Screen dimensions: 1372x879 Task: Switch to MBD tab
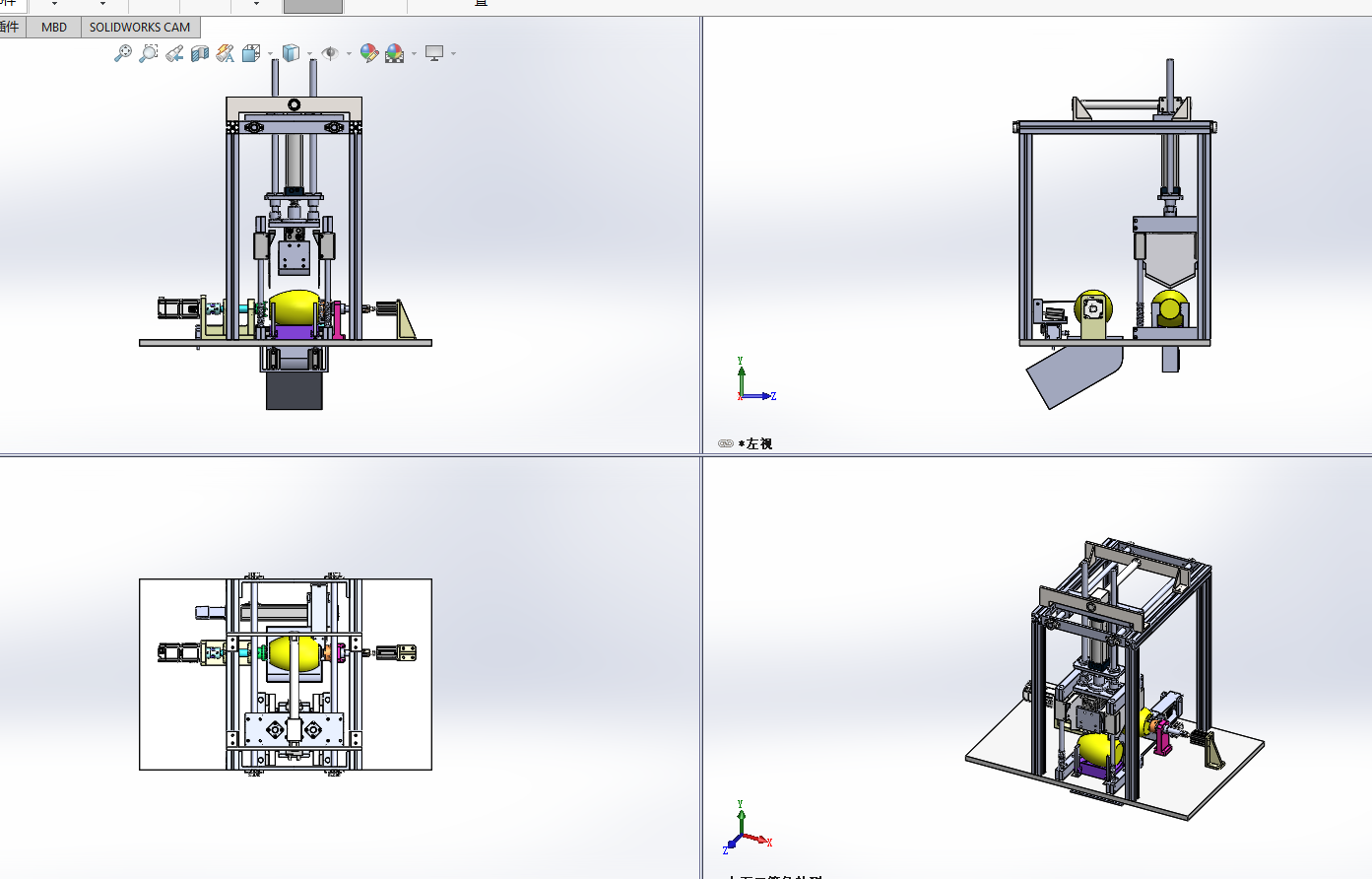54,28
